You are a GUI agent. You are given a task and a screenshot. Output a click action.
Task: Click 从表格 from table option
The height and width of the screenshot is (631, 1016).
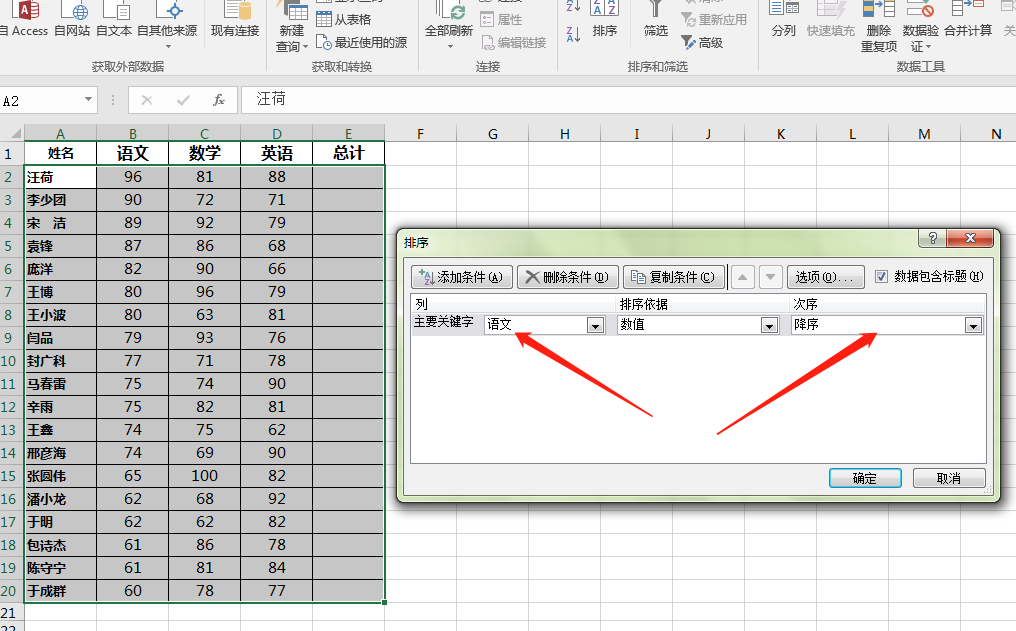coord(343,19)
